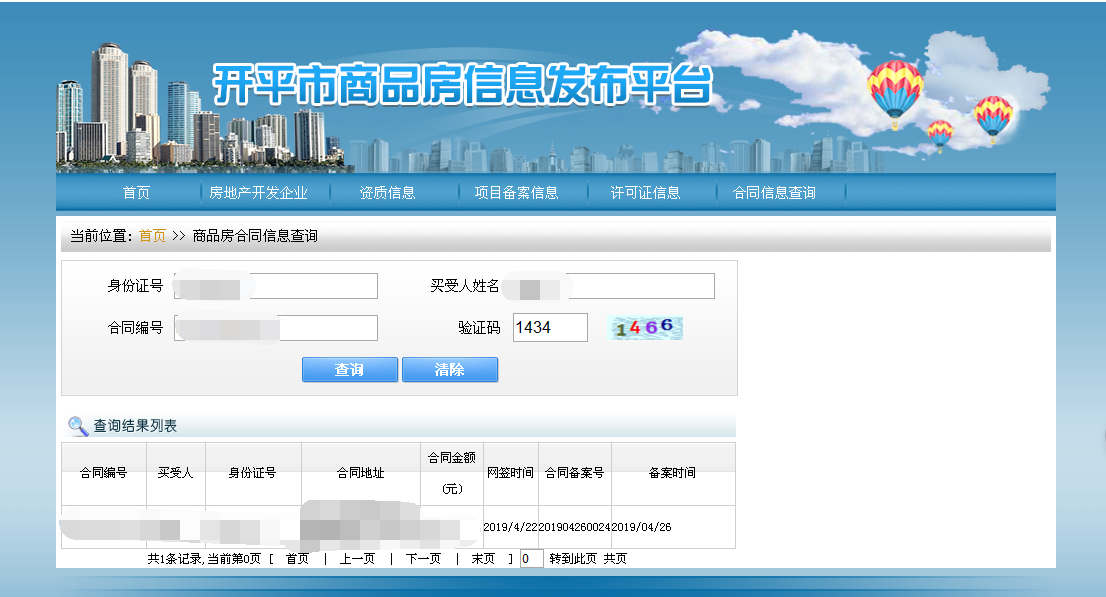
Task: Click the magnifier icon beside 查询结果列表
Action: (x=77, y=426)
